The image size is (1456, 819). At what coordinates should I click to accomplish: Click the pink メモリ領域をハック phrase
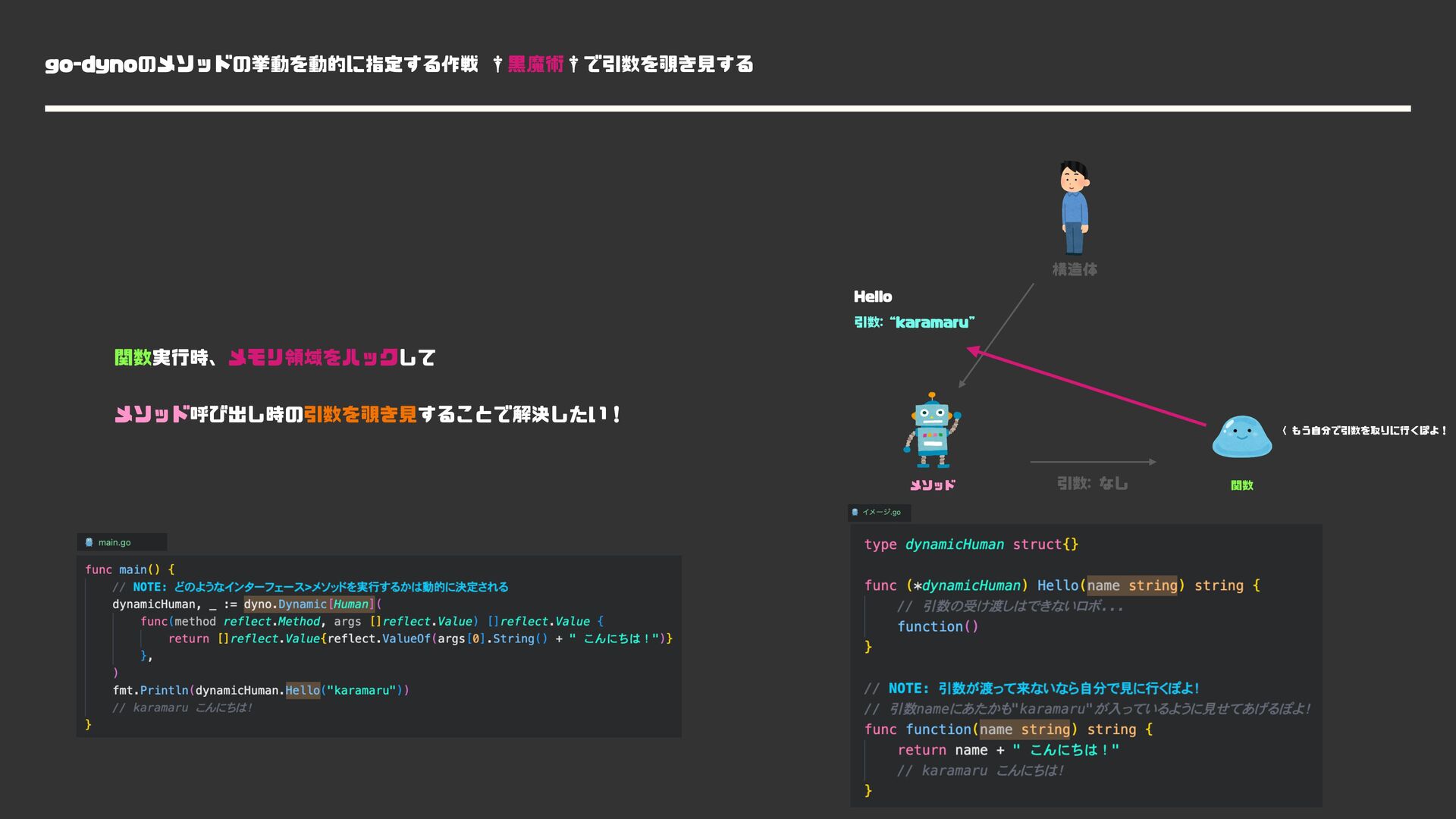(313, 357)
